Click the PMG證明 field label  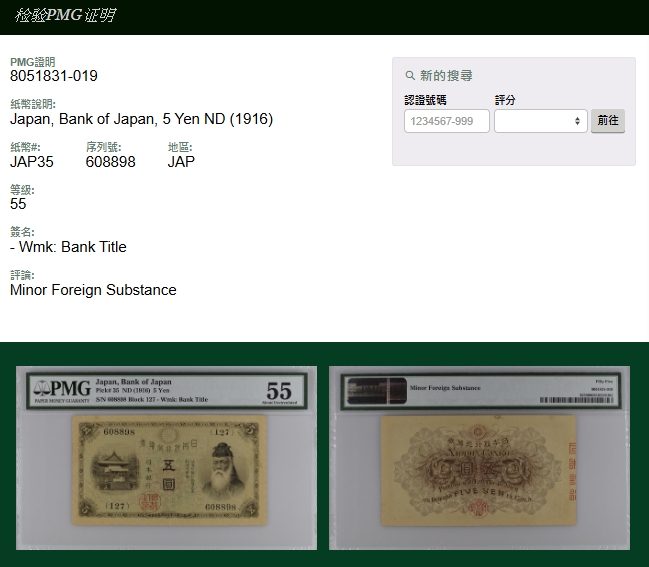tap(33, 62)
